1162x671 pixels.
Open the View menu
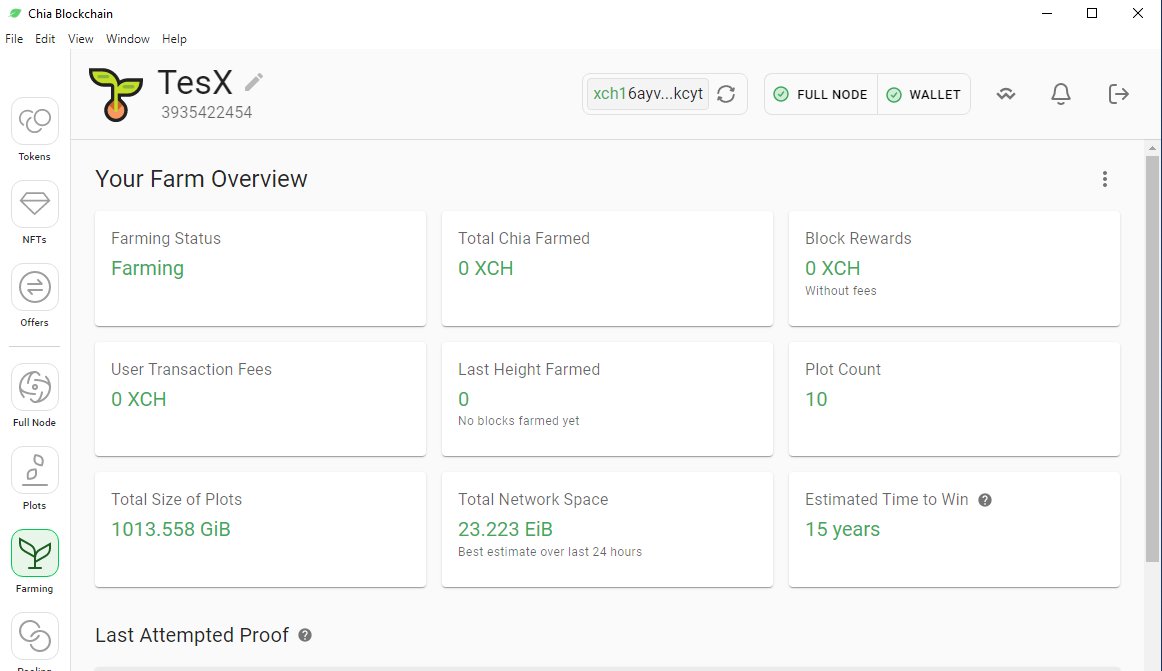(81, 39)
